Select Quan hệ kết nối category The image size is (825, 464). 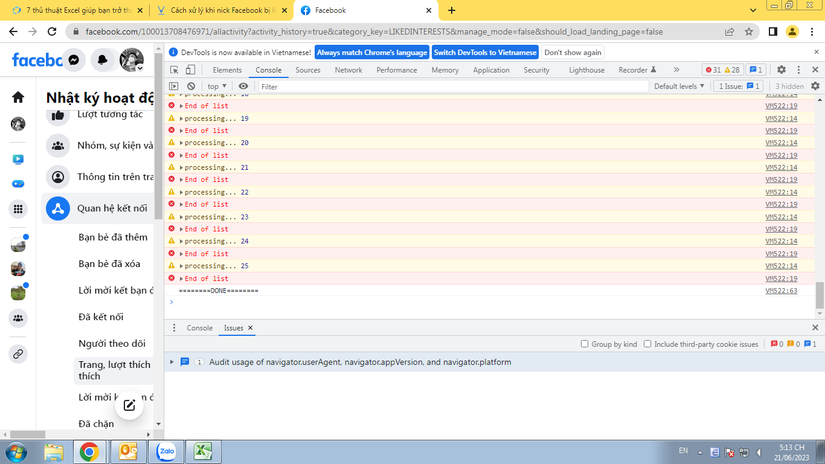98,208
